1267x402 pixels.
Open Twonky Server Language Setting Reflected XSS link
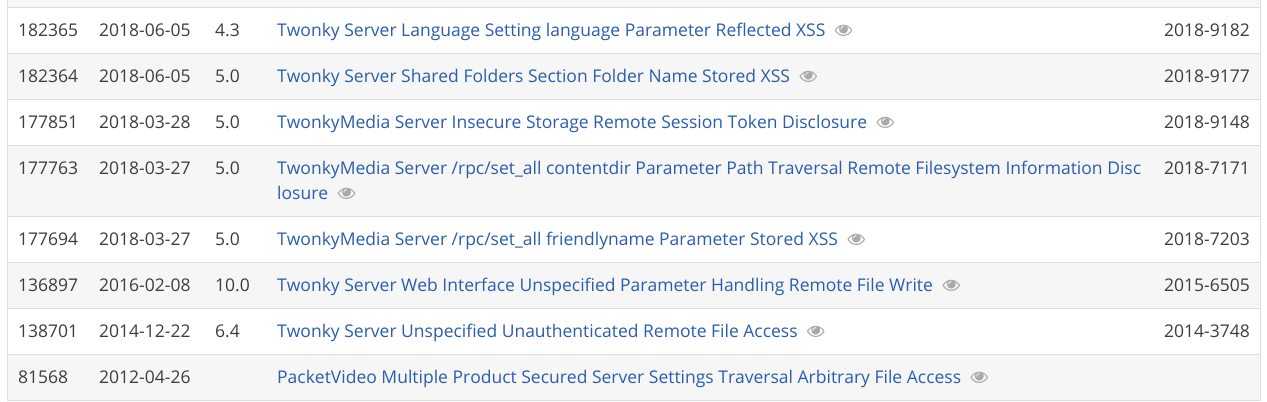click(x=550, y=31)
